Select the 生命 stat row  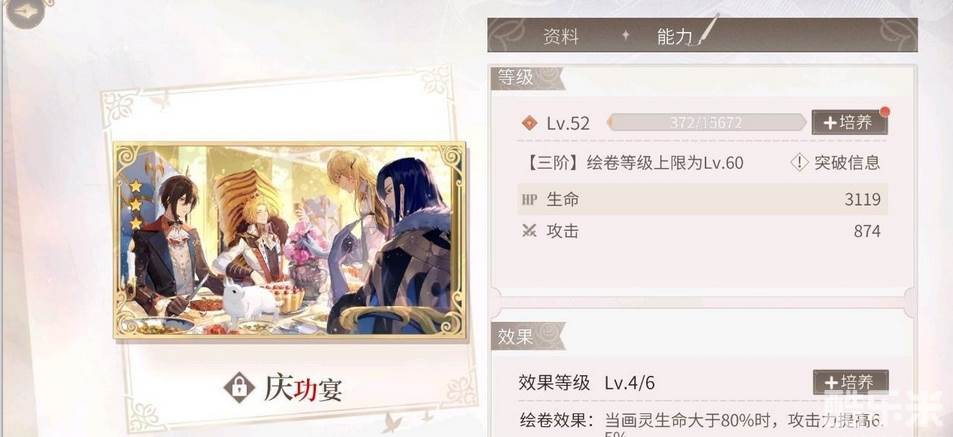(702, 199)
